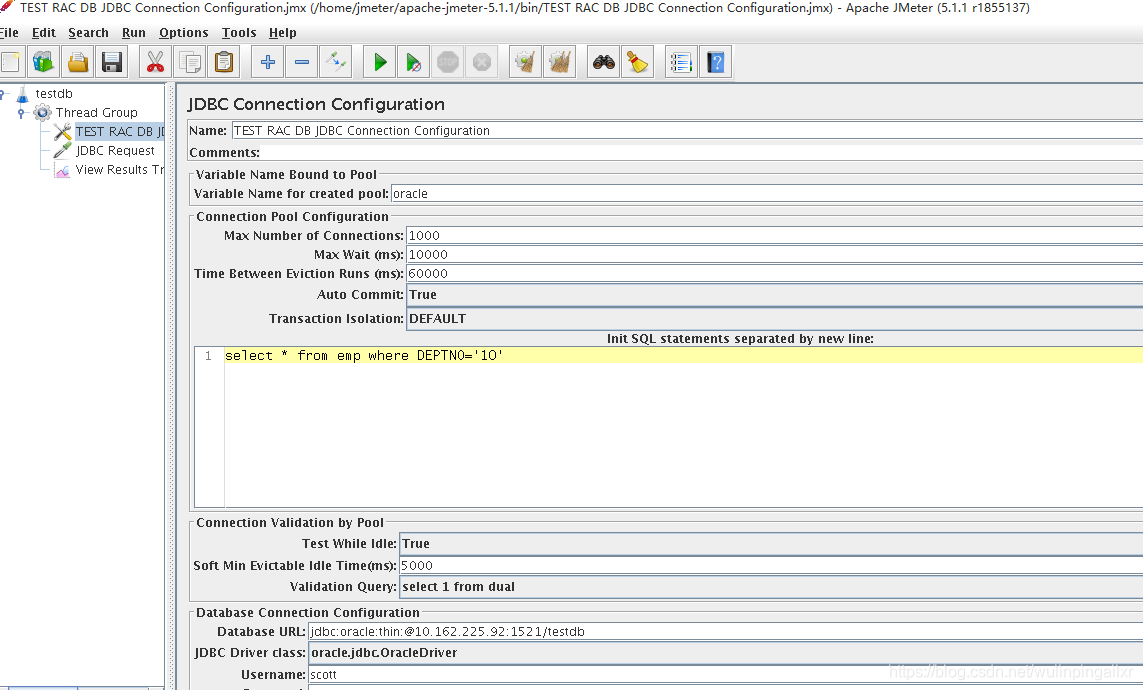Click the Comments field
The width and height of the screenshot is (1143, 690).
(702, 152)
